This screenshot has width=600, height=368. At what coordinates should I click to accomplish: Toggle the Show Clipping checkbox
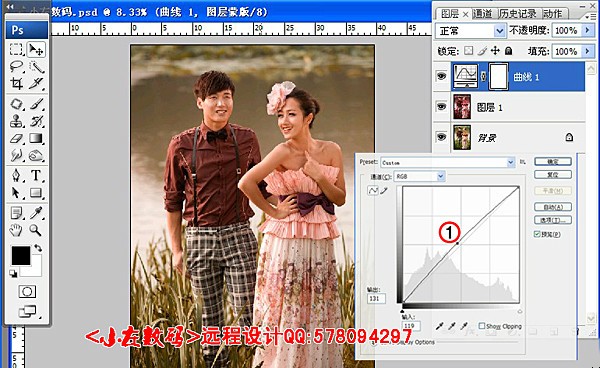click(x=482, y=326)
